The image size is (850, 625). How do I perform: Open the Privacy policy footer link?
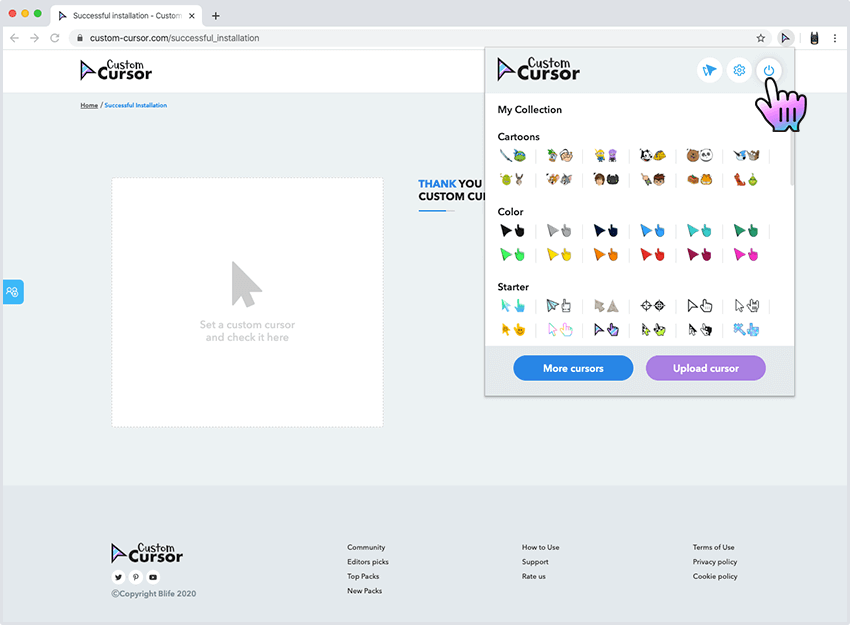(x=715, y=562)
